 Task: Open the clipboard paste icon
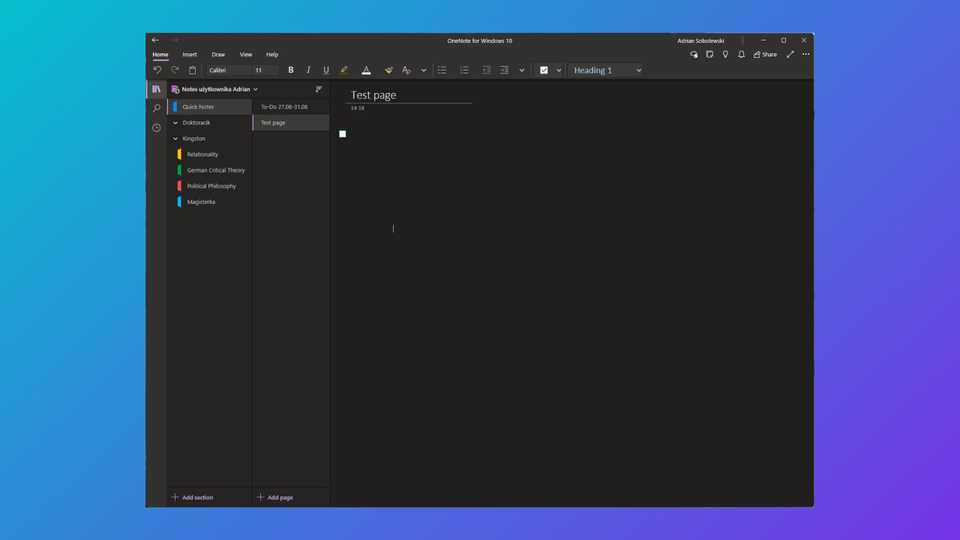[192, 70]
